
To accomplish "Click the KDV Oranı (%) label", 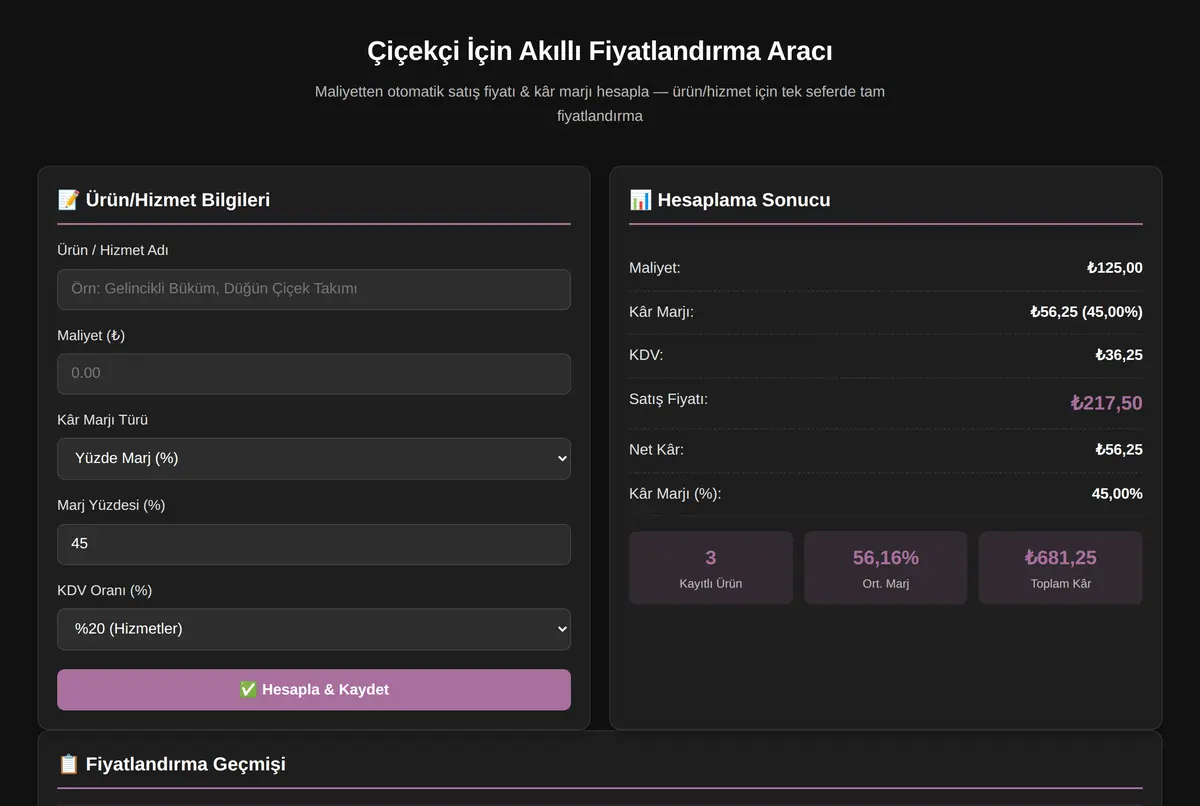I will coord(105,590).
